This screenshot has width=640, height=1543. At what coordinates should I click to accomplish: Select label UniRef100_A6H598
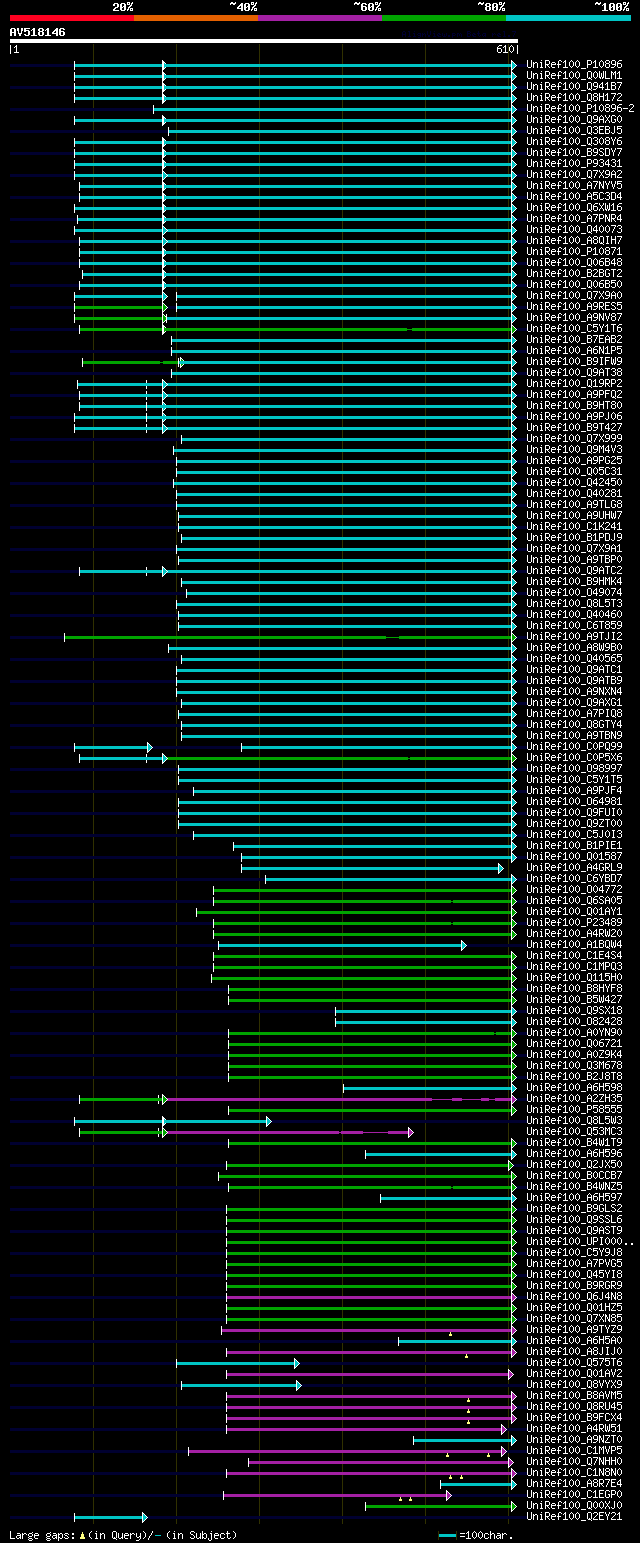pyautogui.click(x=574, y=1088)
